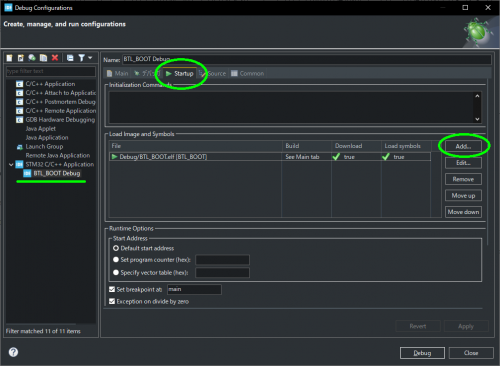Select Java Applet configuration type
The height and width of the screenshot is (366, 500).
pyautogui.click(x=41, y=129)
